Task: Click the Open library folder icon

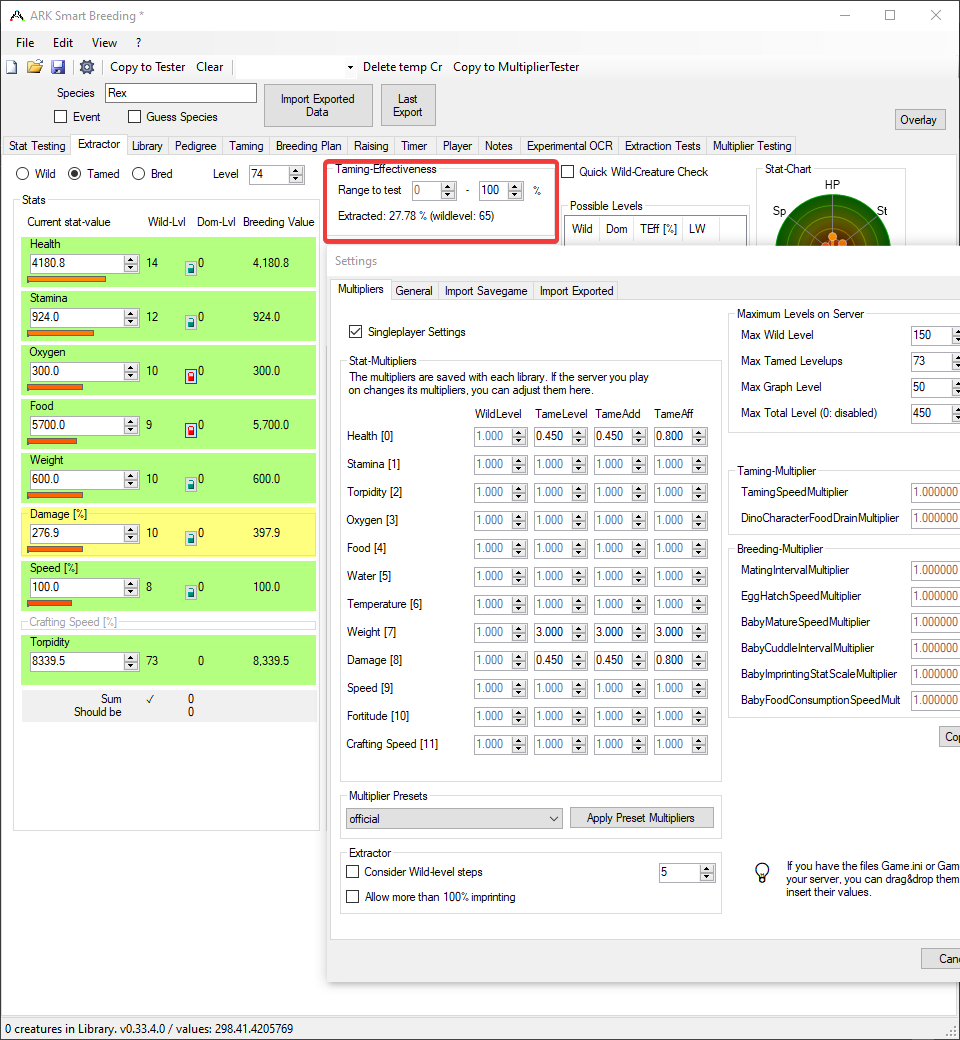Action: pyautogui.click(x=36, y=67)
